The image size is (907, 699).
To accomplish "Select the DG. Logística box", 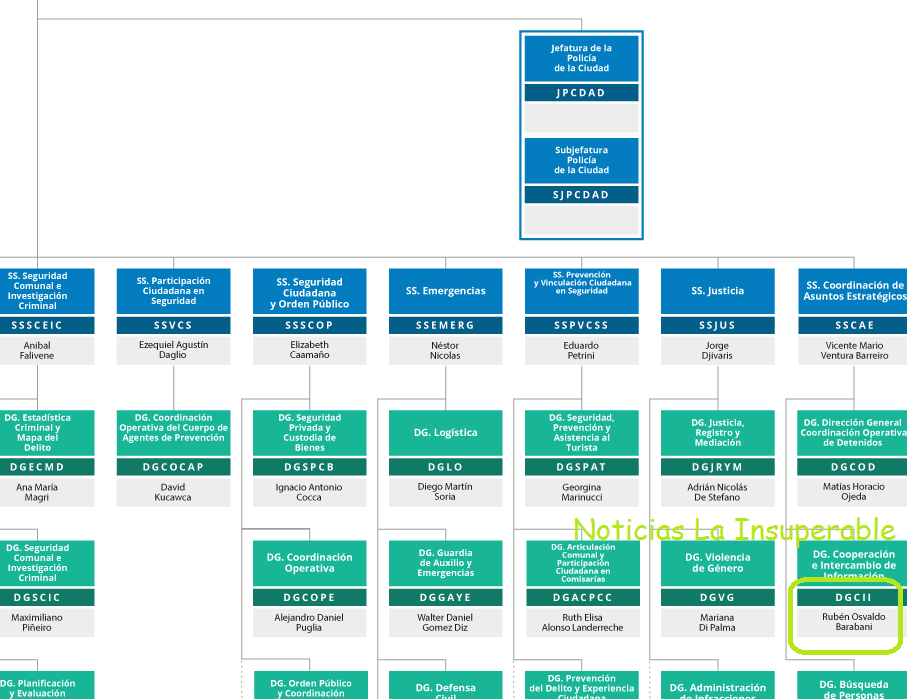I will [445, 433].
